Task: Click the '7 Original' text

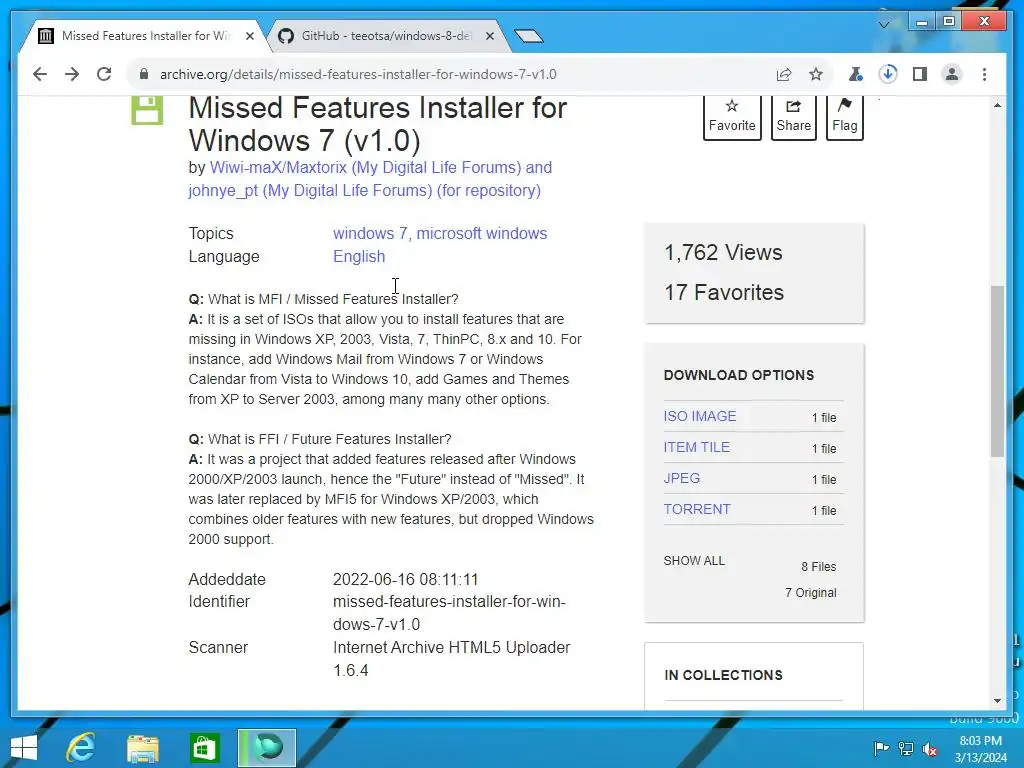Action: (x=810, y=593)
